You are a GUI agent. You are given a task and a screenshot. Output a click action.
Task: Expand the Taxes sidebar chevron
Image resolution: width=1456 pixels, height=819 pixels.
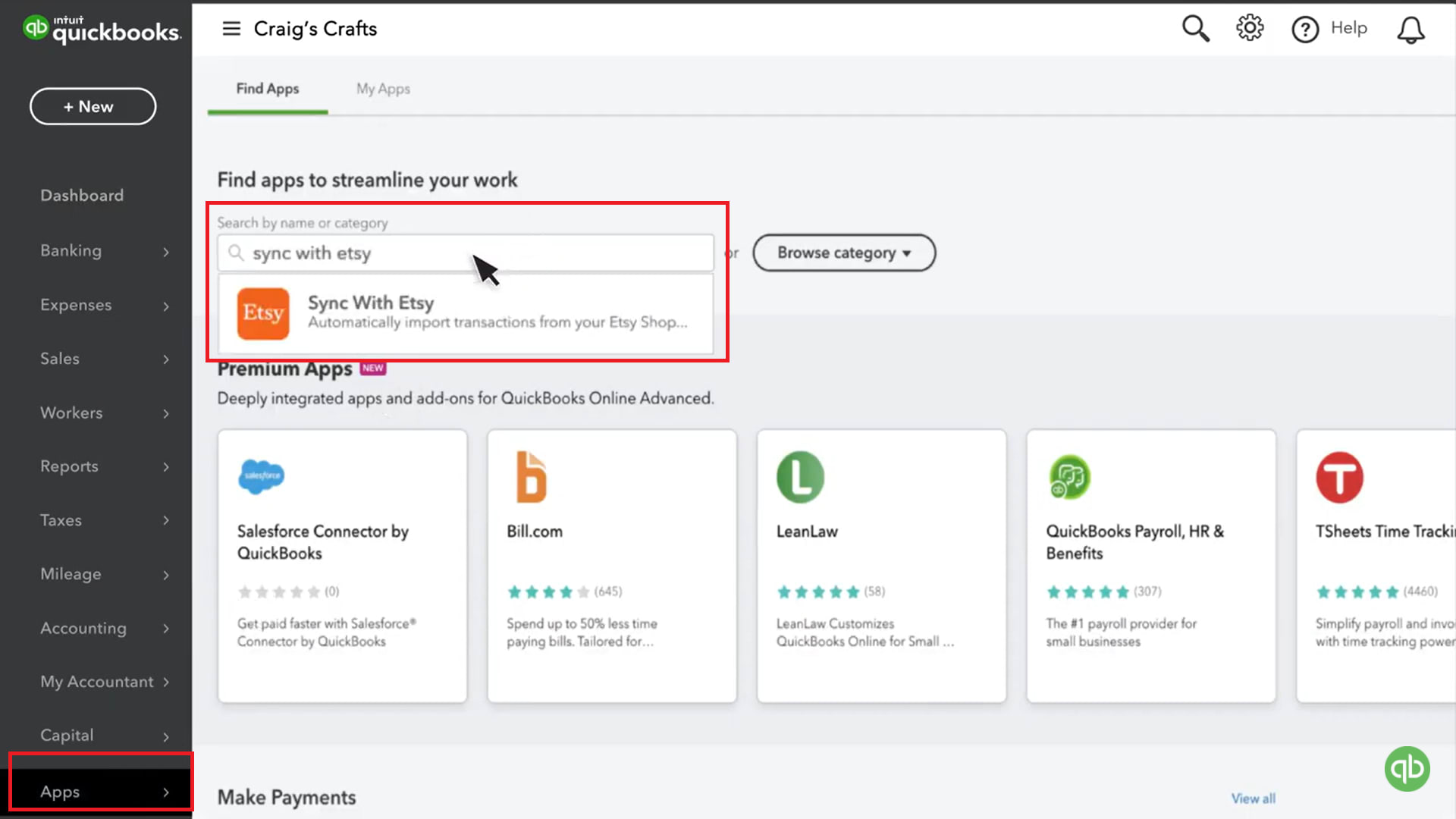(x=166, y=521)
